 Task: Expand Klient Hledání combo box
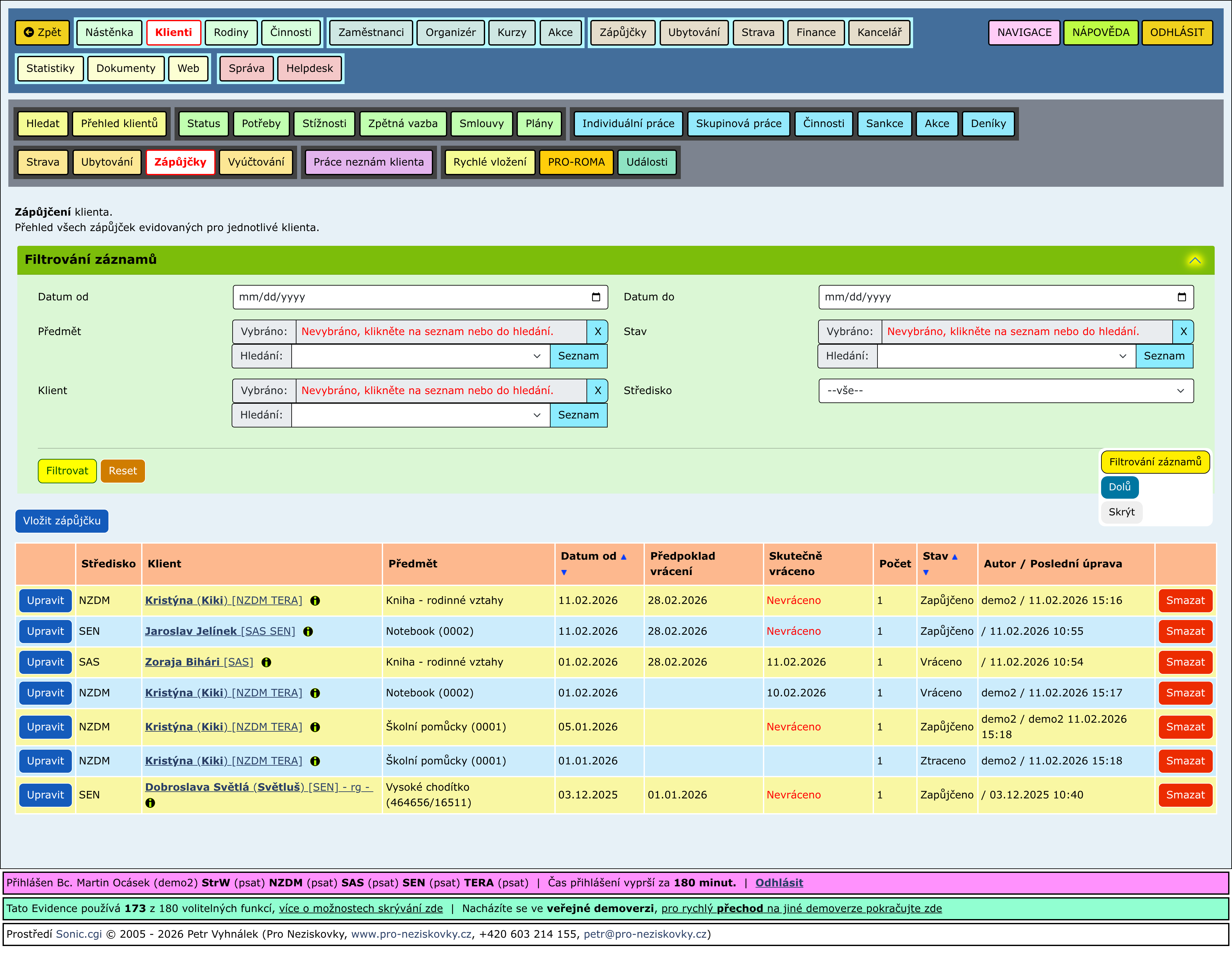(x=537, y=415)
